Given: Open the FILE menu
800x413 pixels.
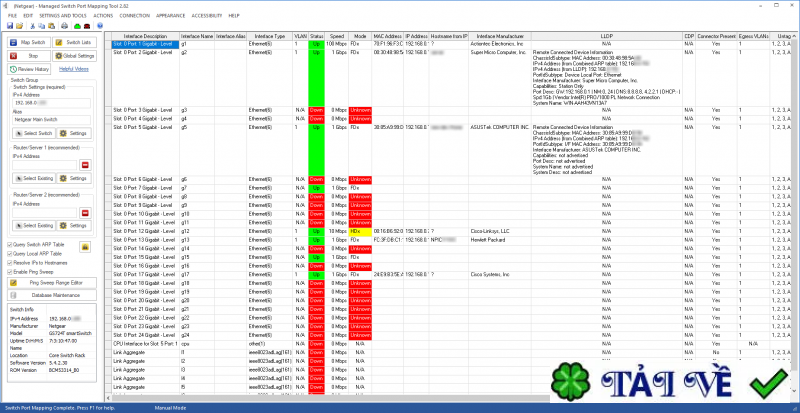Looking at the screenshot, I should pos(12,16).
